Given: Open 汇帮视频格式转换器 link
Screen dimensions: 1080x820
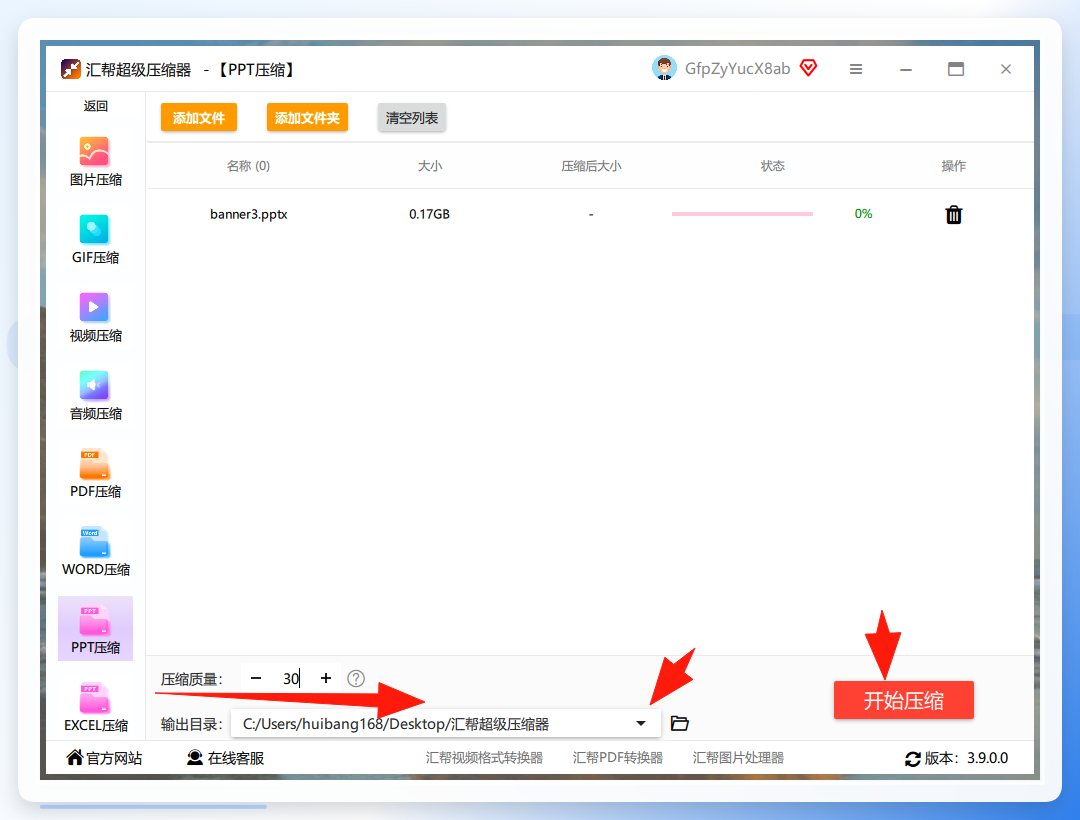Looking at the screenshot, I should (484, 758).
